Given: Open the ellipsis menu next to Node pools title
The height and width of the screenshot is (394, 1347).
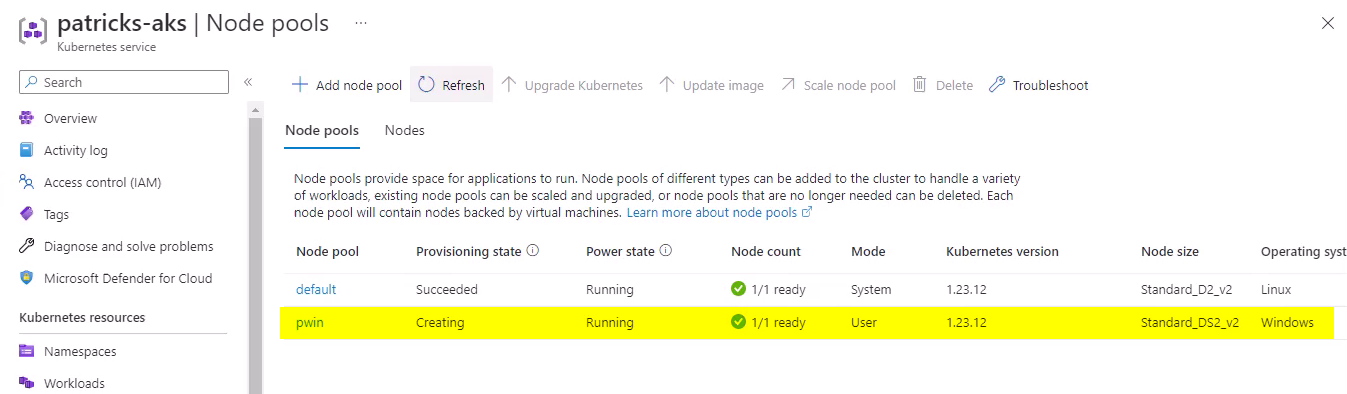Looking at the screenshot, I should (x=361, y=22).
